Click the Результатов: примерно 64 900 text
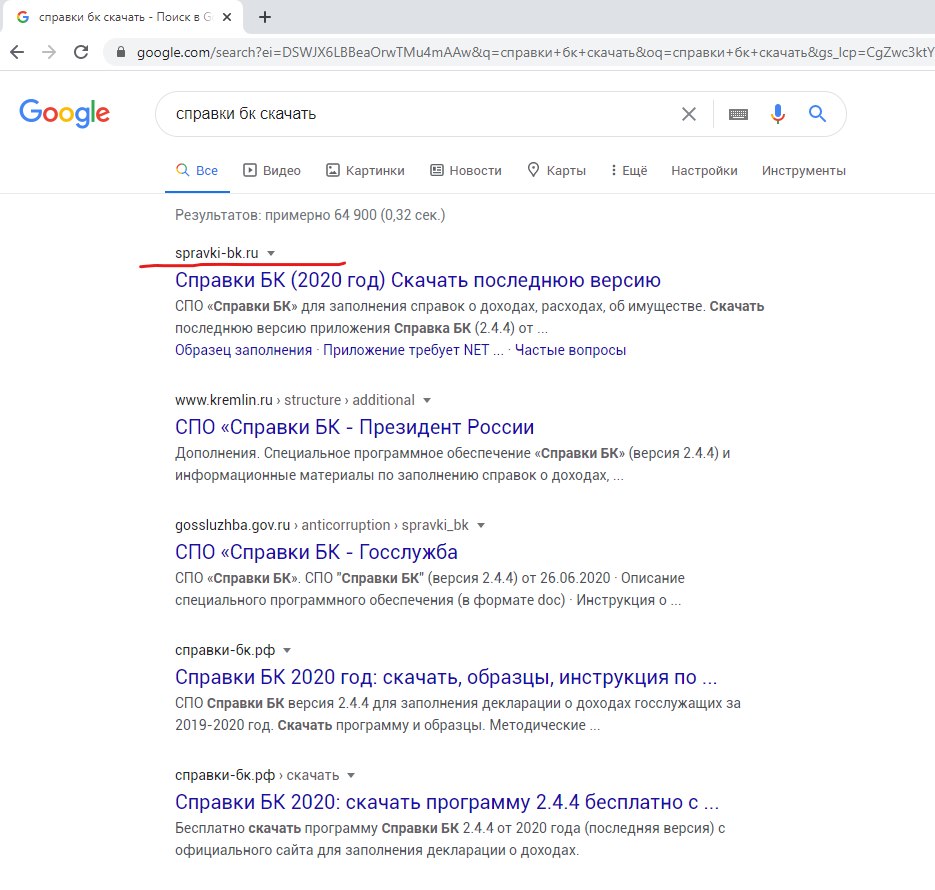This screenshot has width=935, height=890. [x=310, y=215]
